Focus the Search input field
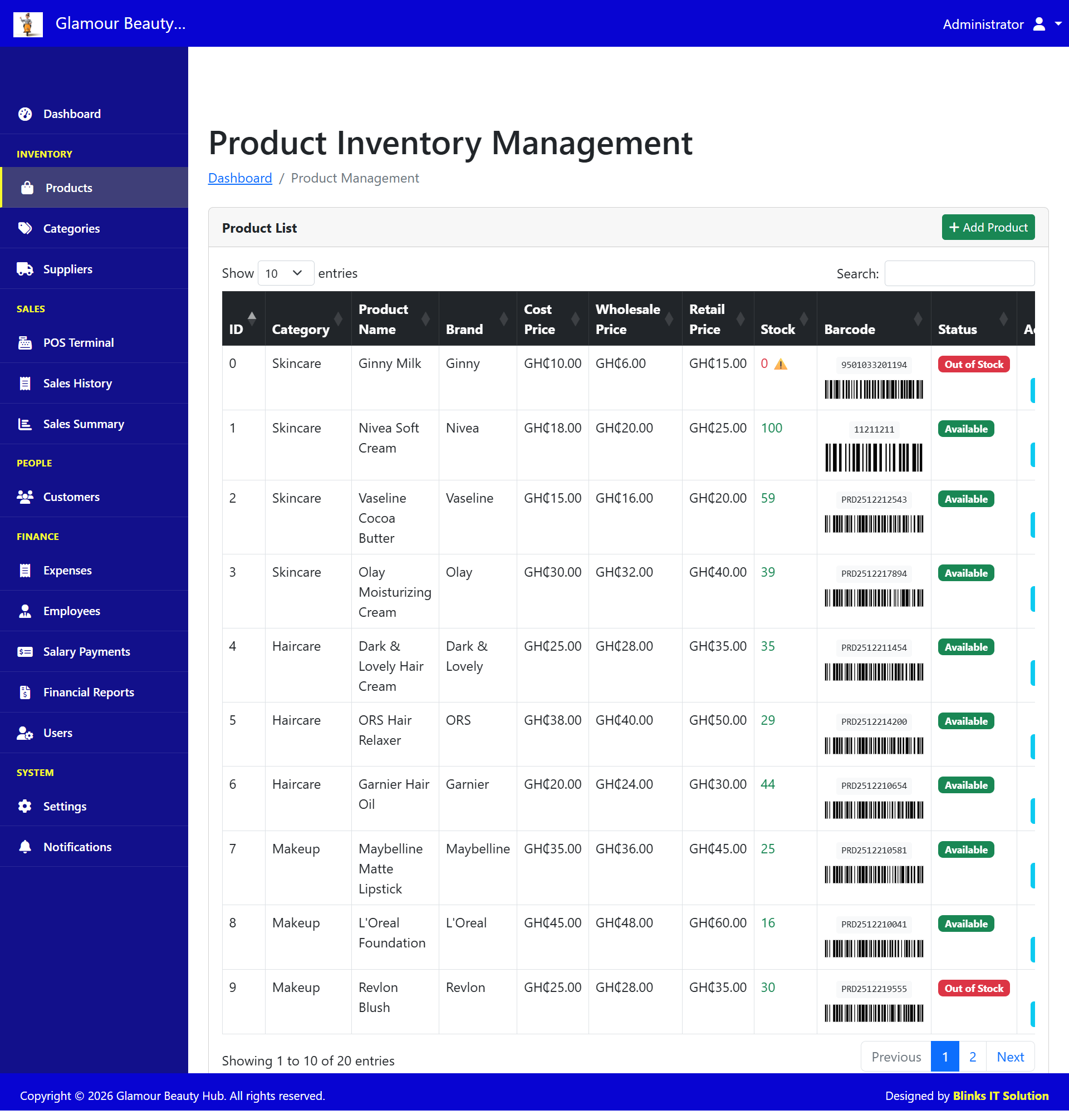The height and width of the screenshot is (1120, 1069). [959, 273]
